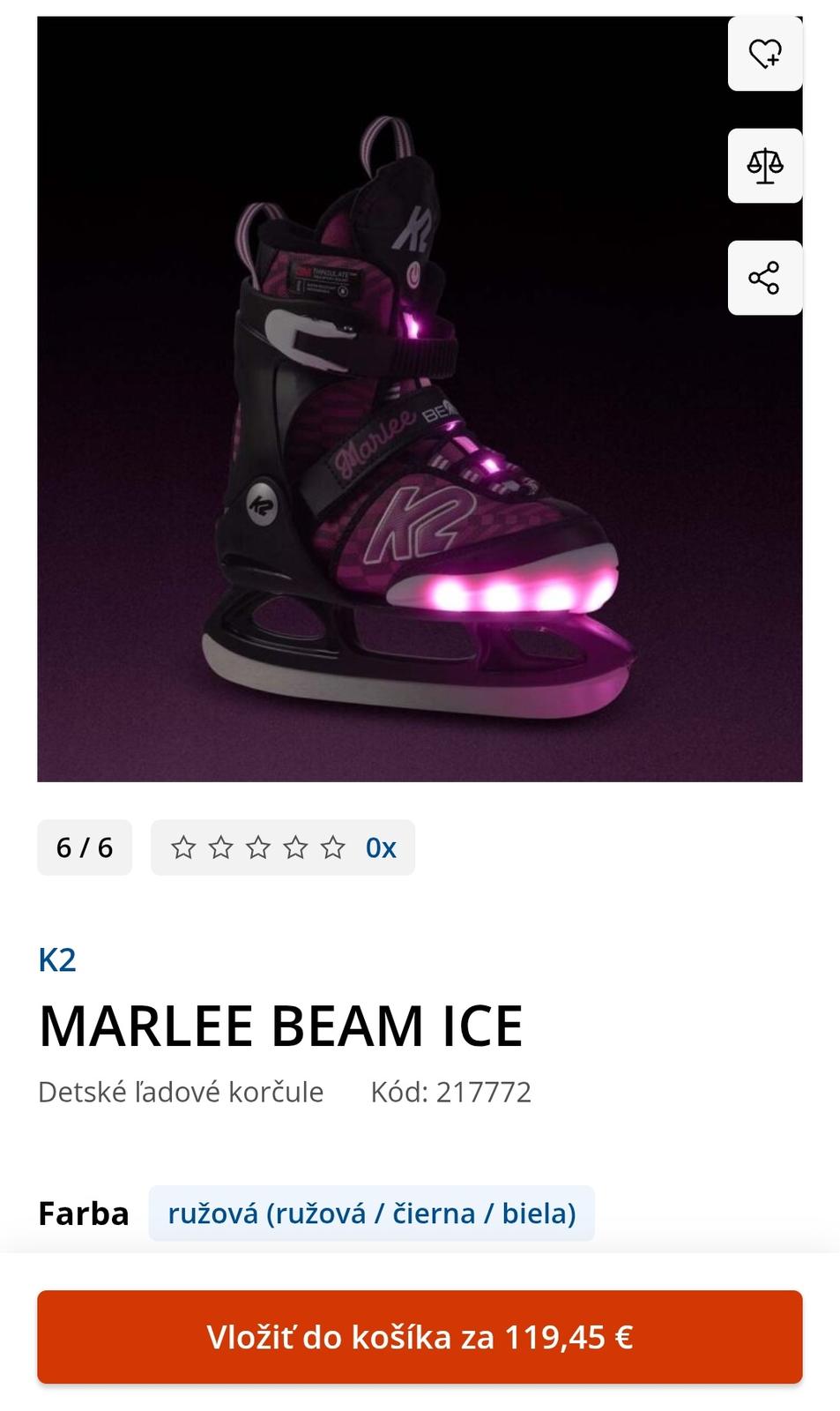Select the ružová color variant chip
Screen dimensions: 840x1411
click(371, 1213)
